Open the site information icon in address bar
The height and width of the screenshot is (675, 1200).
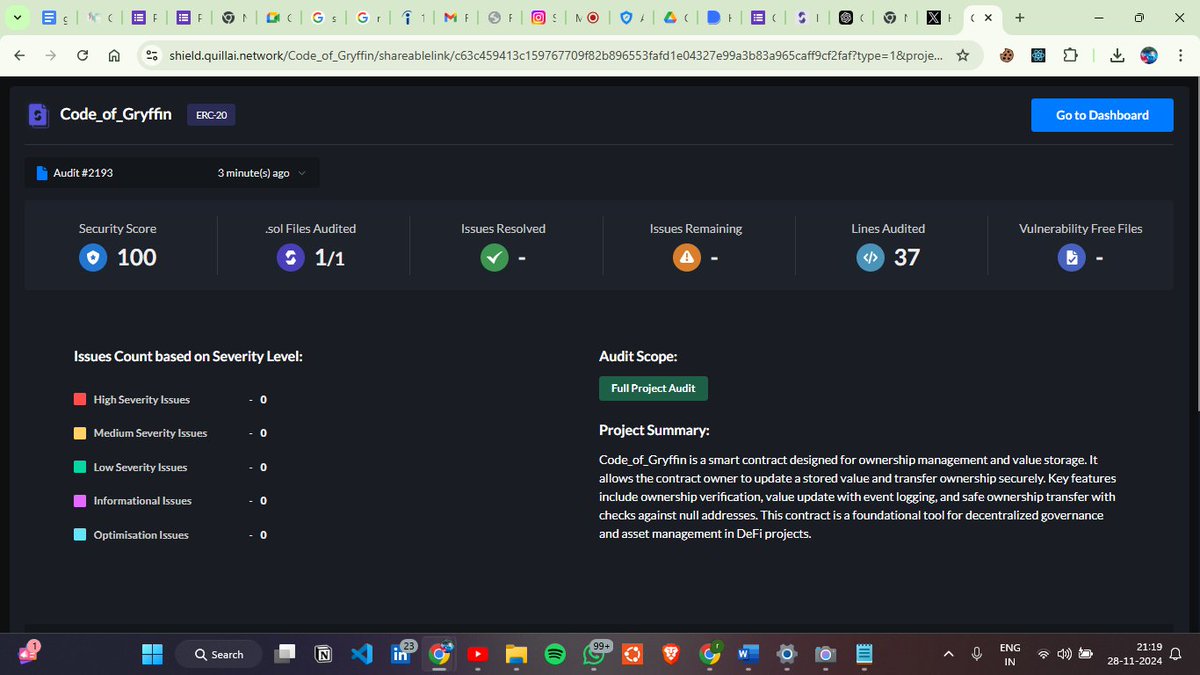(151, 56)
